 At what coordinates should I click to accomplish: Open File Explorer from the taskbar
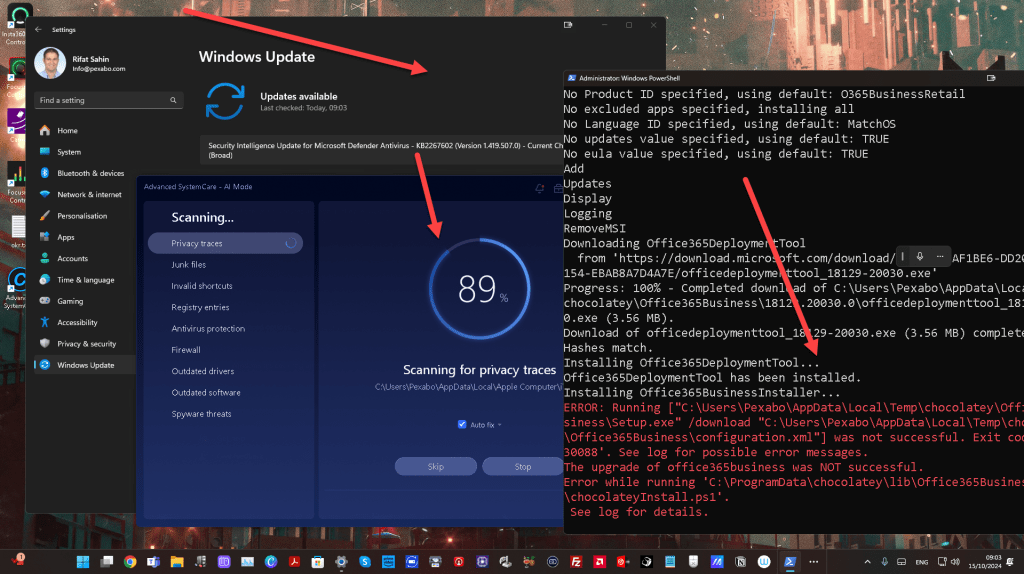pyautogui.click(x=177, y=562)
